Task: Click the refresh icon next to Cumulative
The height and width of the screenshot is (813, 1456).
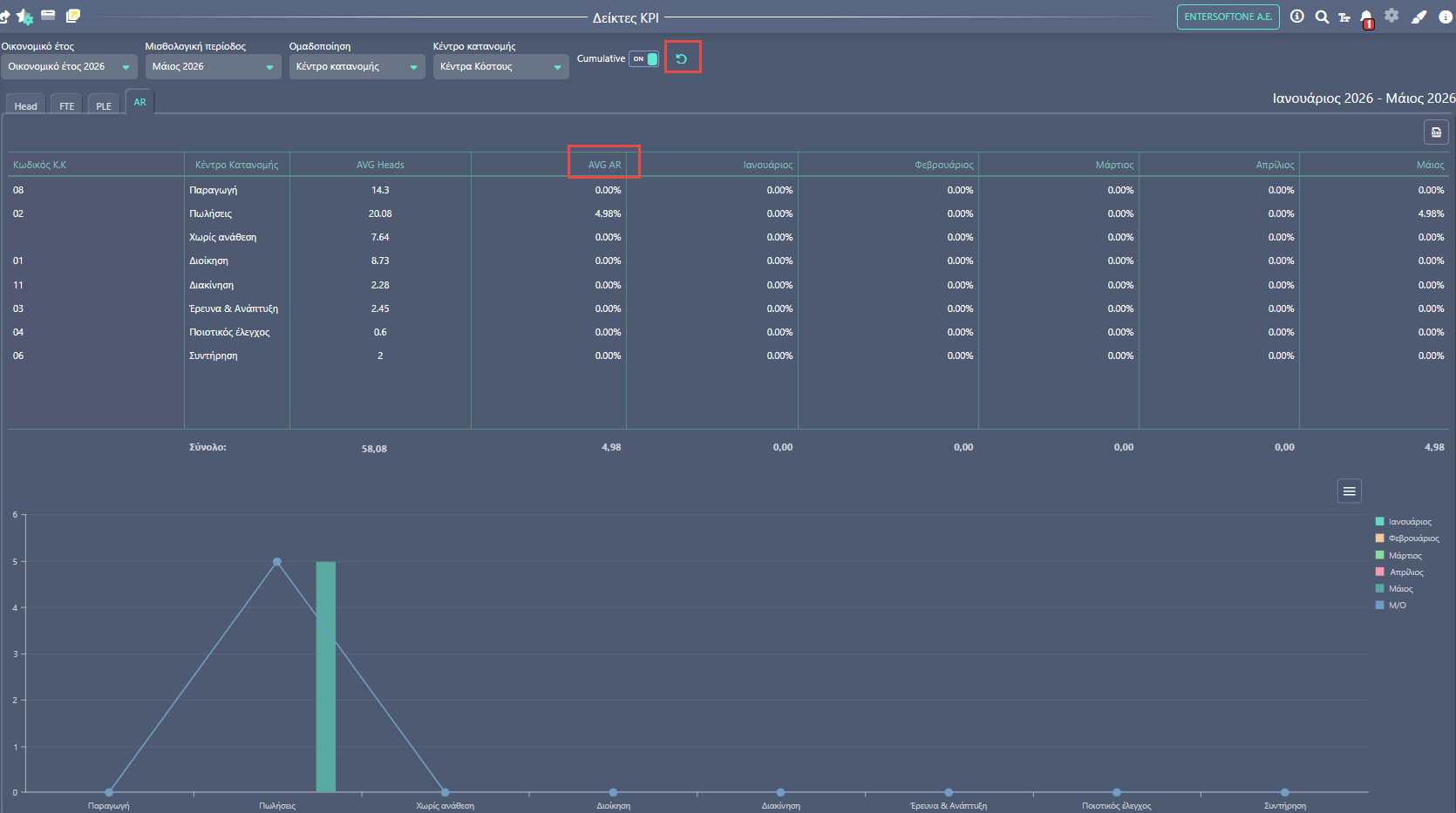Action: [682, 58]
